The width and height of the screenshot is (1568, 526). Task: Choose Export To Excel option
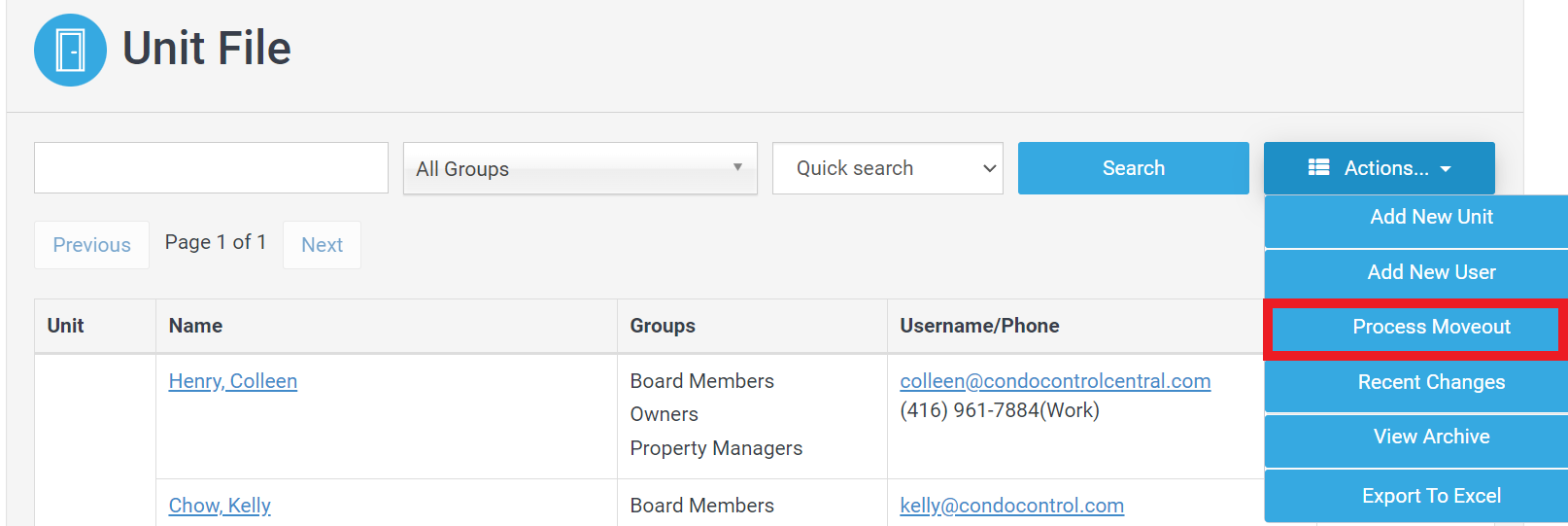point(1430,496)
